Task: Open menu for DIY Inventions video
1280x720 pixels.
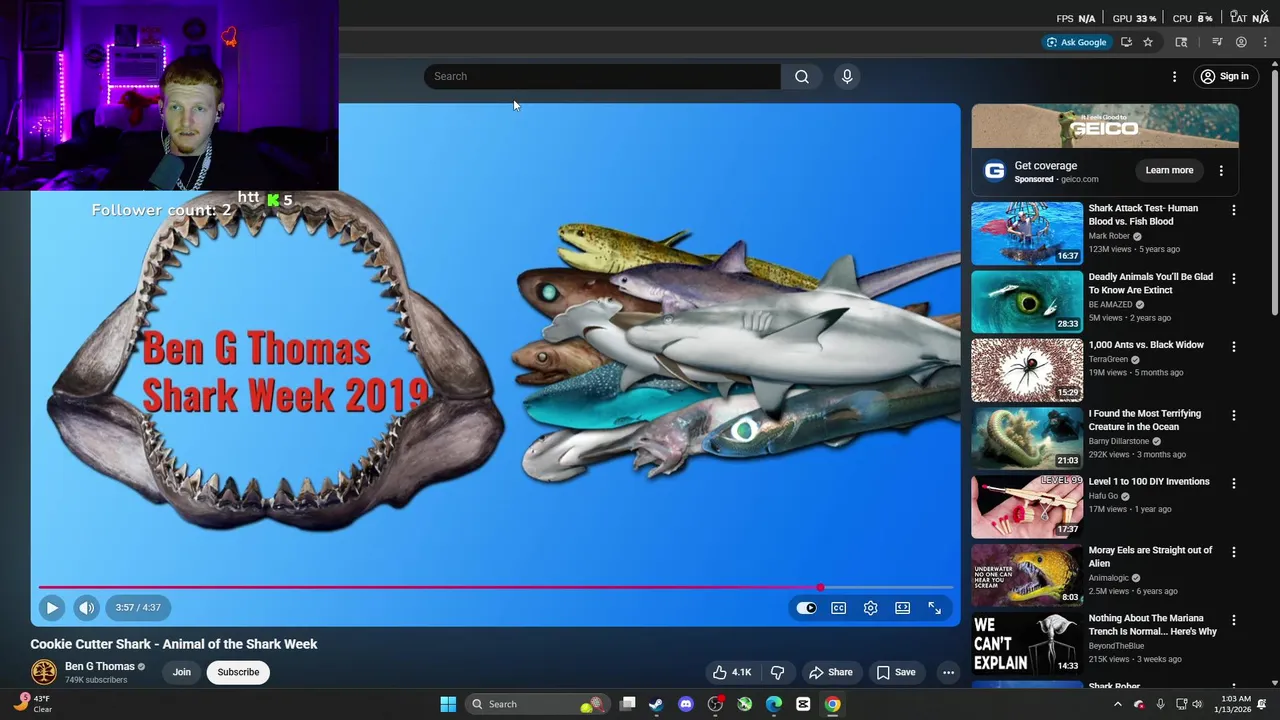Action: tap(1233, 483)
